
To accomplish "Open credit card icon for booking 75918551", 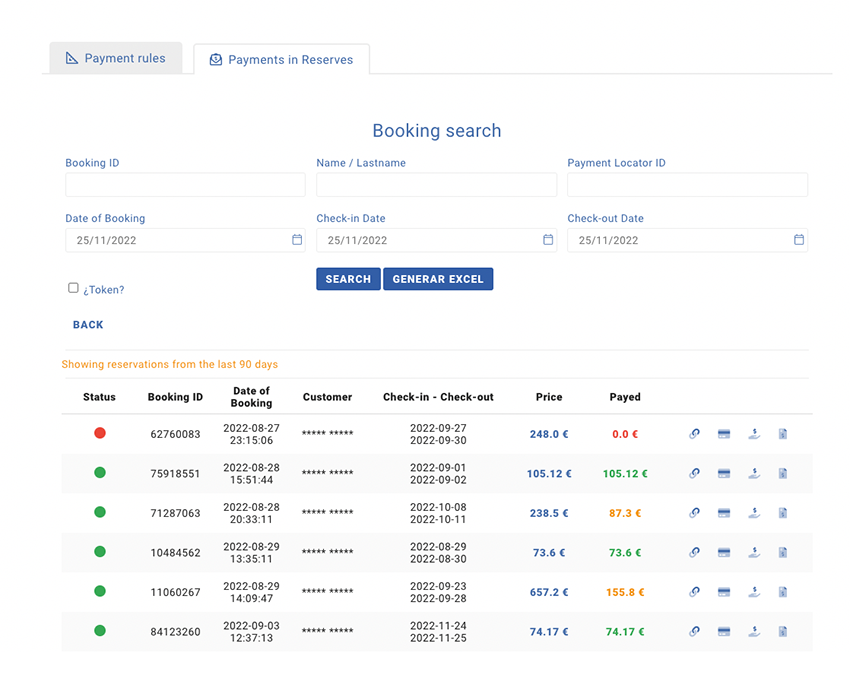I will click(724, 473).
